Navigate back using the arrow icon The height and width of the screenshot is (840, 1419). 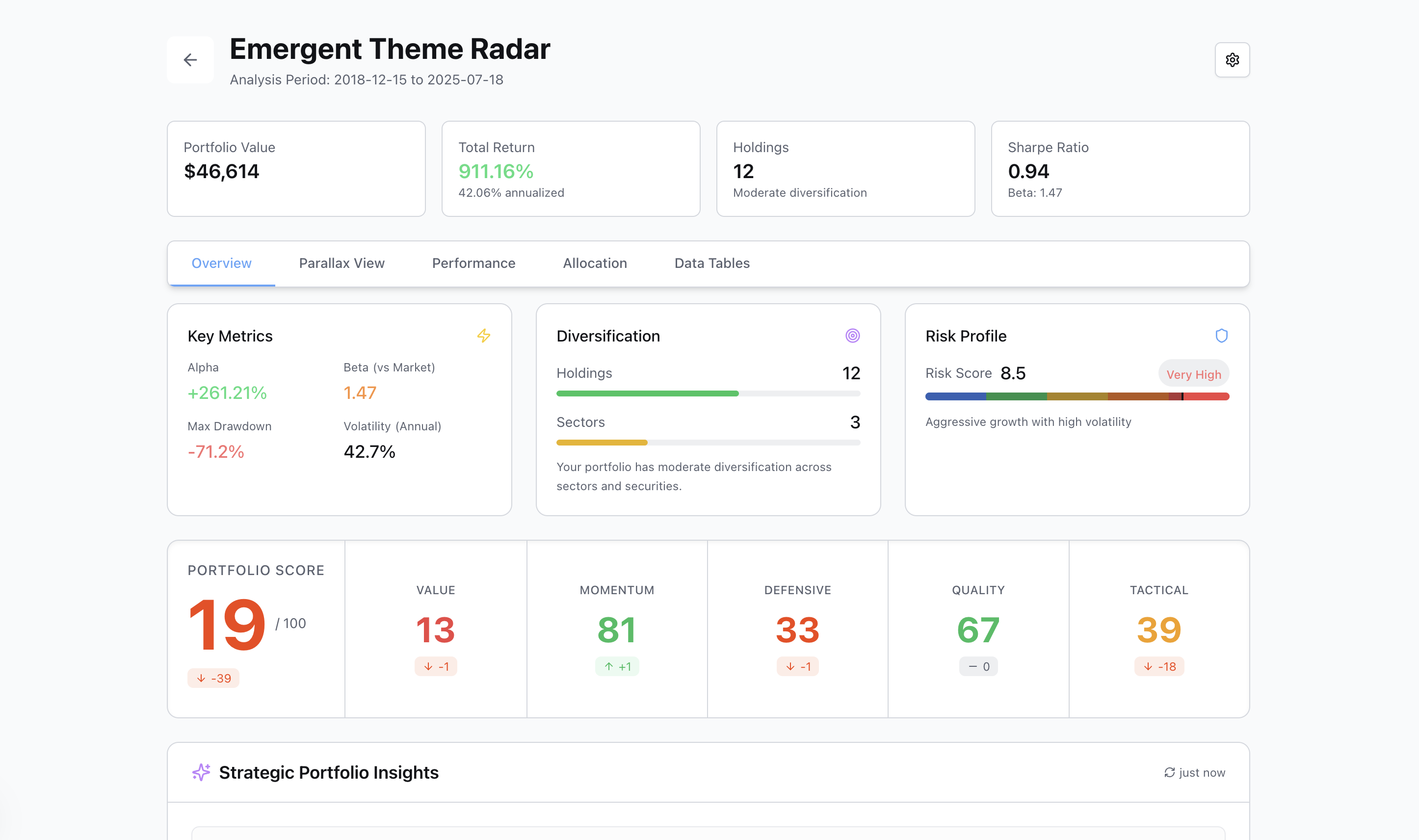pos(189,59)
